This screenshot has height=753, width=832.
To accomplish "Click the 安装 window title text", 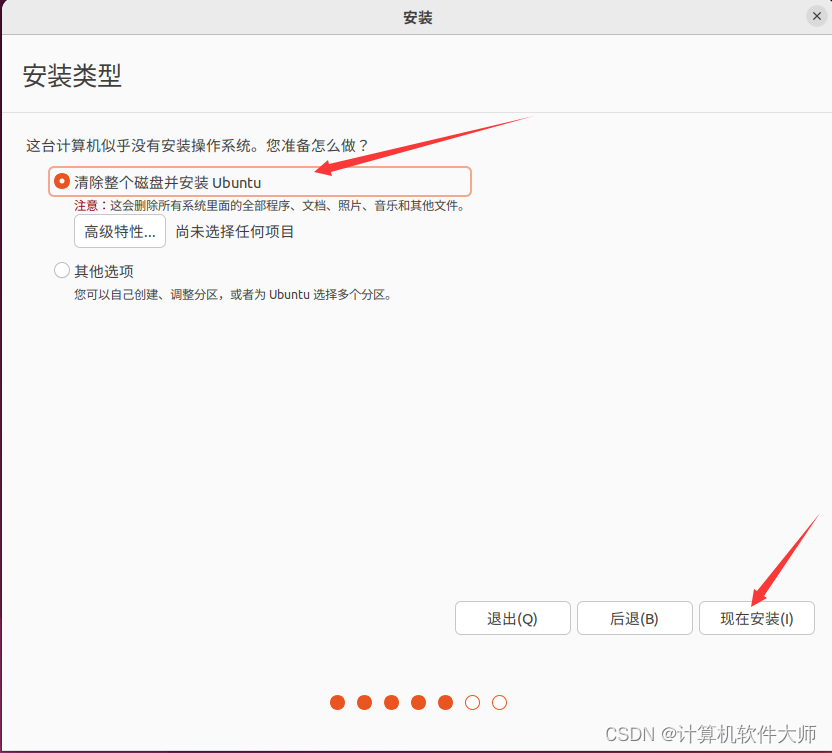I will click(x=418, y=18).
